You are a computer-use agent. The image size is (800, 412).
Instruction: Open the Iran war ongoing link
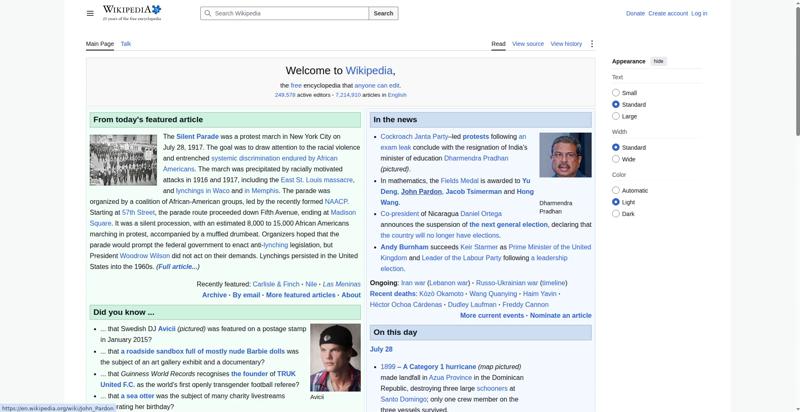[413, 283]
